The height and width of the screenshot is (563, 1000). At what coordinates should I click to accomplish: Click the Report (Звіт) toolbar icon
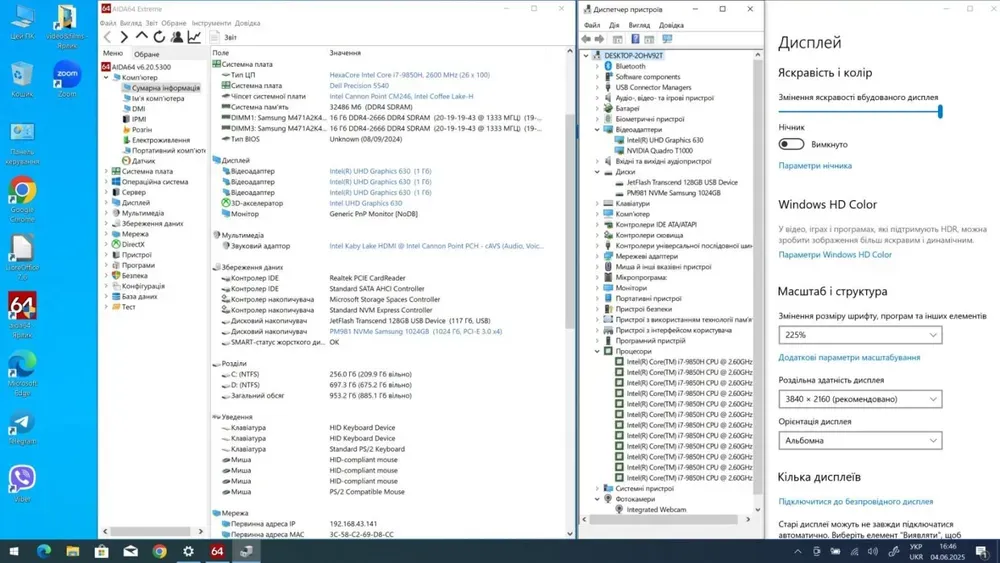[x=217, y=37]
